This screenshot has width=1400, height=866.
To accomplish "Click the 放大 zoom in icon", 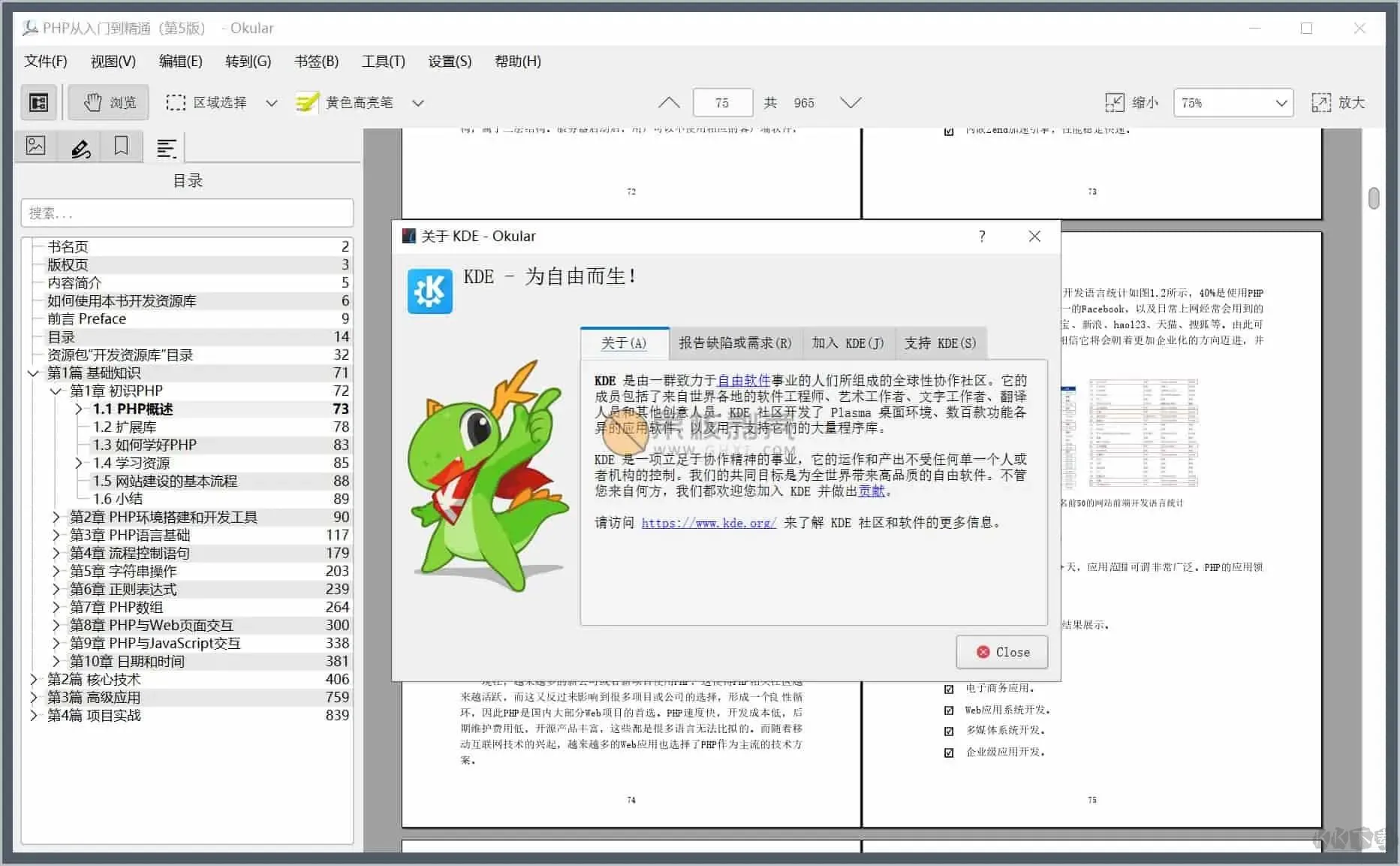I will coord(1321,102).
